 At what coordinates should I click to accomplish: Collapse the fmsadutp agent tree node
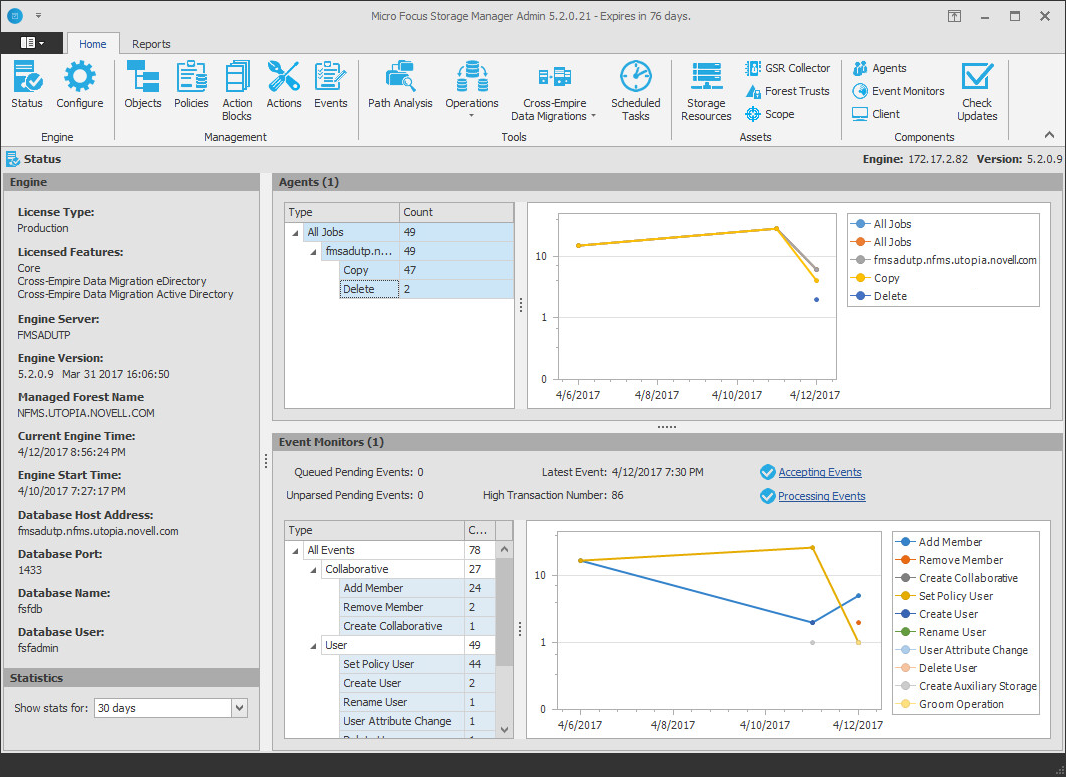[313, 252]
